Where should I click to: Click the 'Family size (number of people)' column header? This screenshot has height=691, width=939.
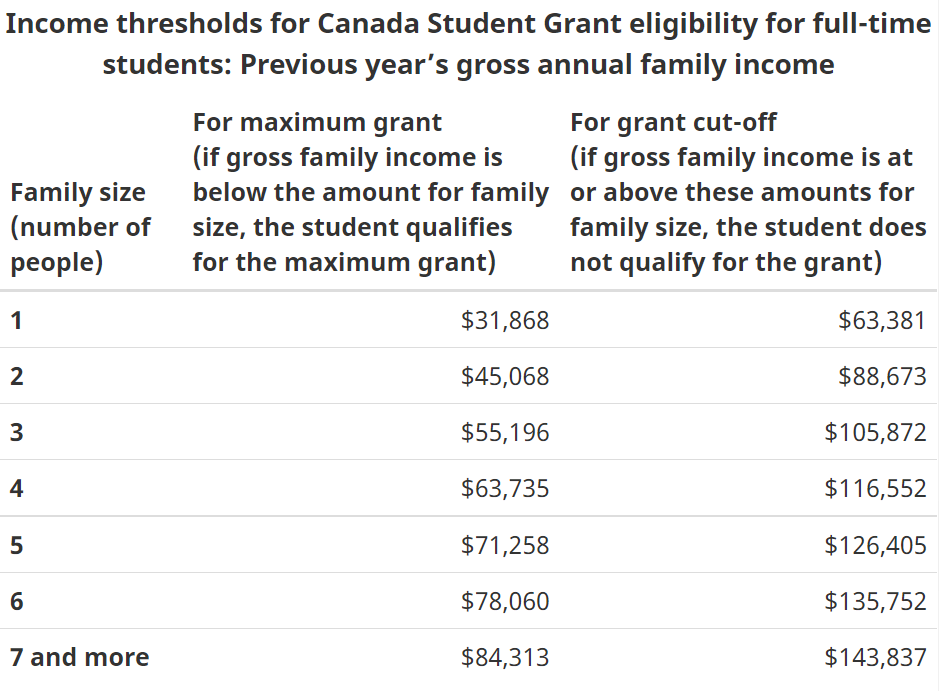pos(79,227)
